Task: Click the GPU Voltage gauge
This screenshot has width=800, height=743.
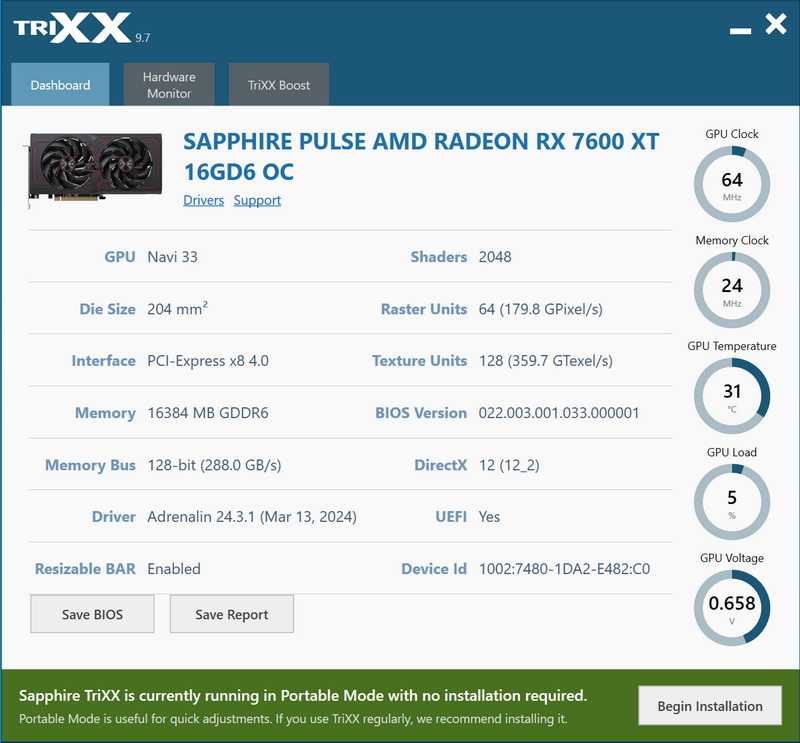Action: pos(732,608)
